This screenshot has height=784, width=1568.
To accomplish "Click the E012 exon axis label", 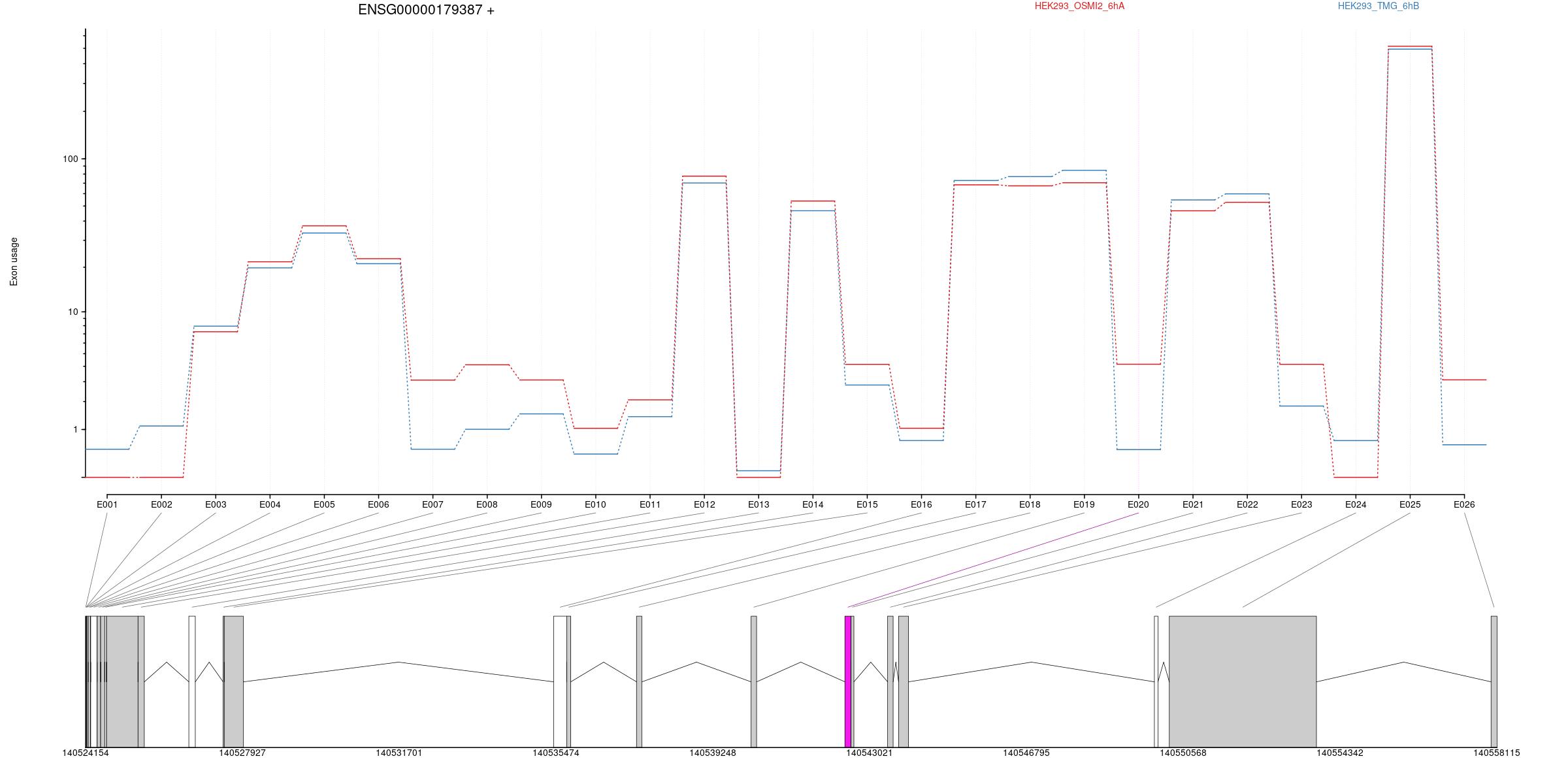I will tap(704, 504).
